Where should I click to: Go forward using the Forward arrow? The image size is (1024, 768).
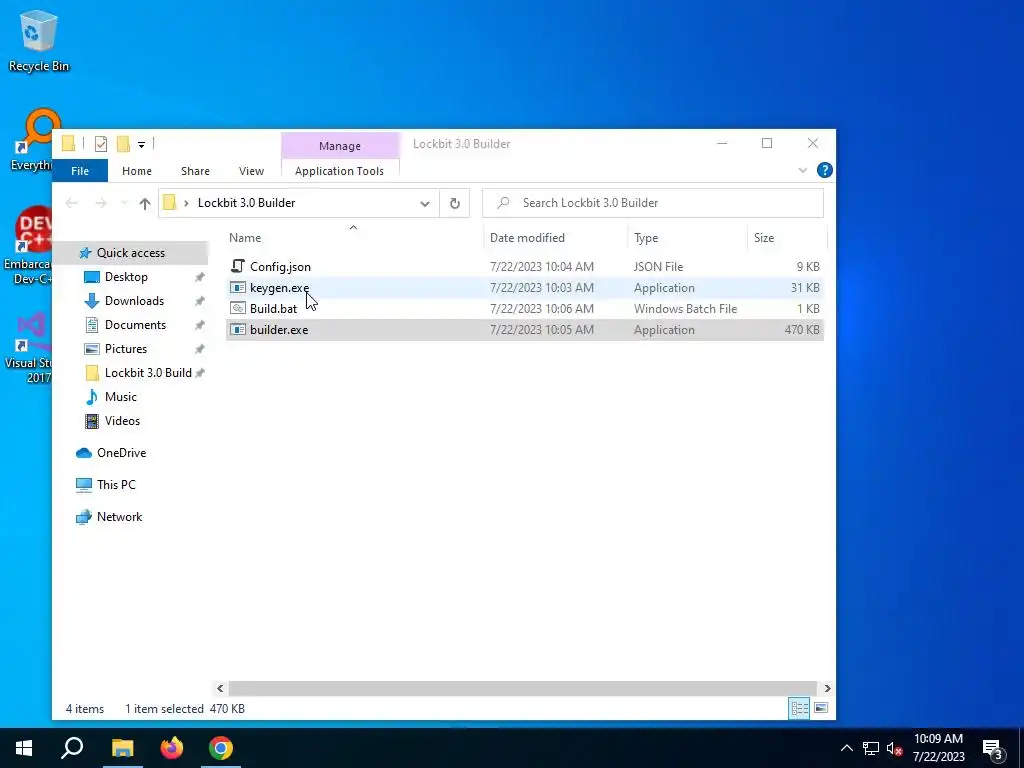pyautogui.click(x=101, y=203)
